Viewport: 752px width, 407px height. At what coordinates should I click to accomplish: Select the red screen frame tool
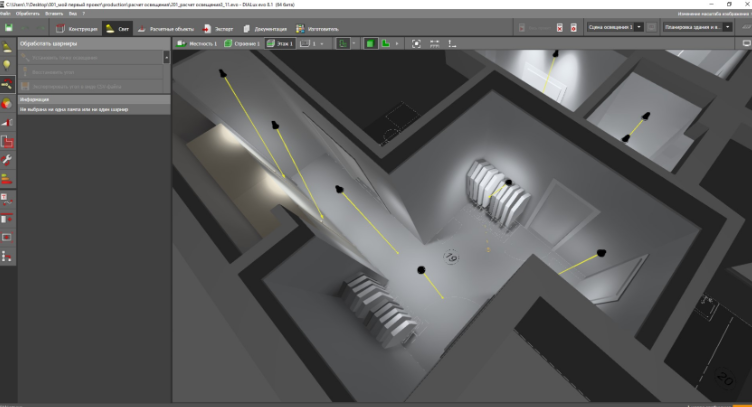coord(7,237)
